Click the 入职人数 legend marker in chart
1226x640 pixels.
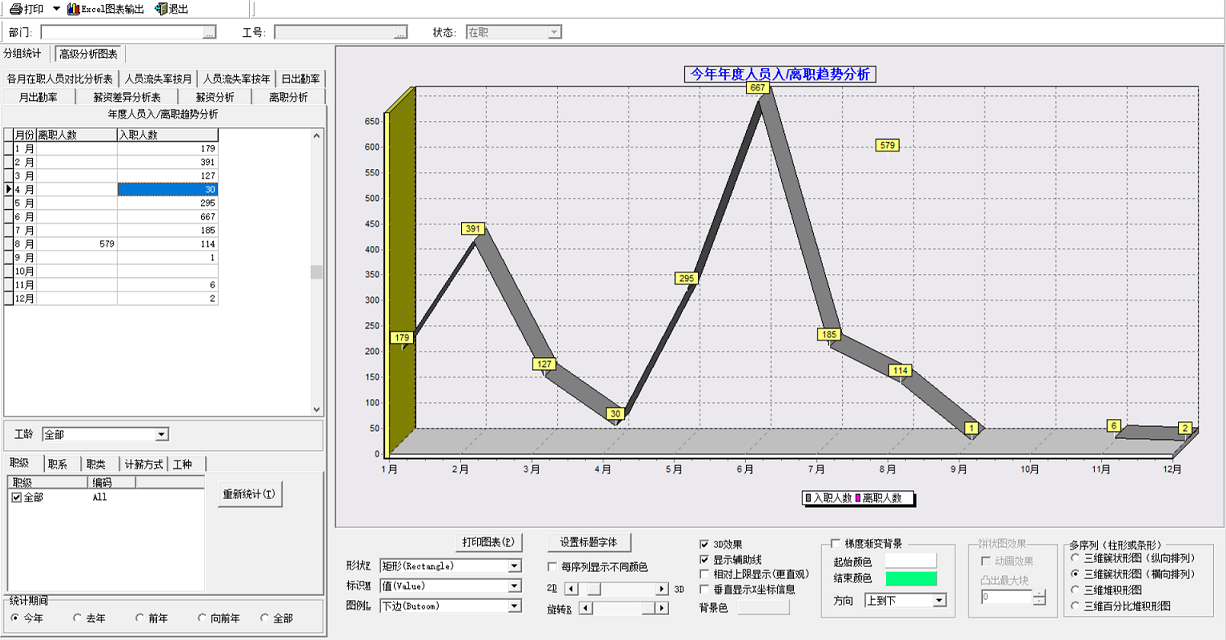pyautogui.click(x=808, y=498)
